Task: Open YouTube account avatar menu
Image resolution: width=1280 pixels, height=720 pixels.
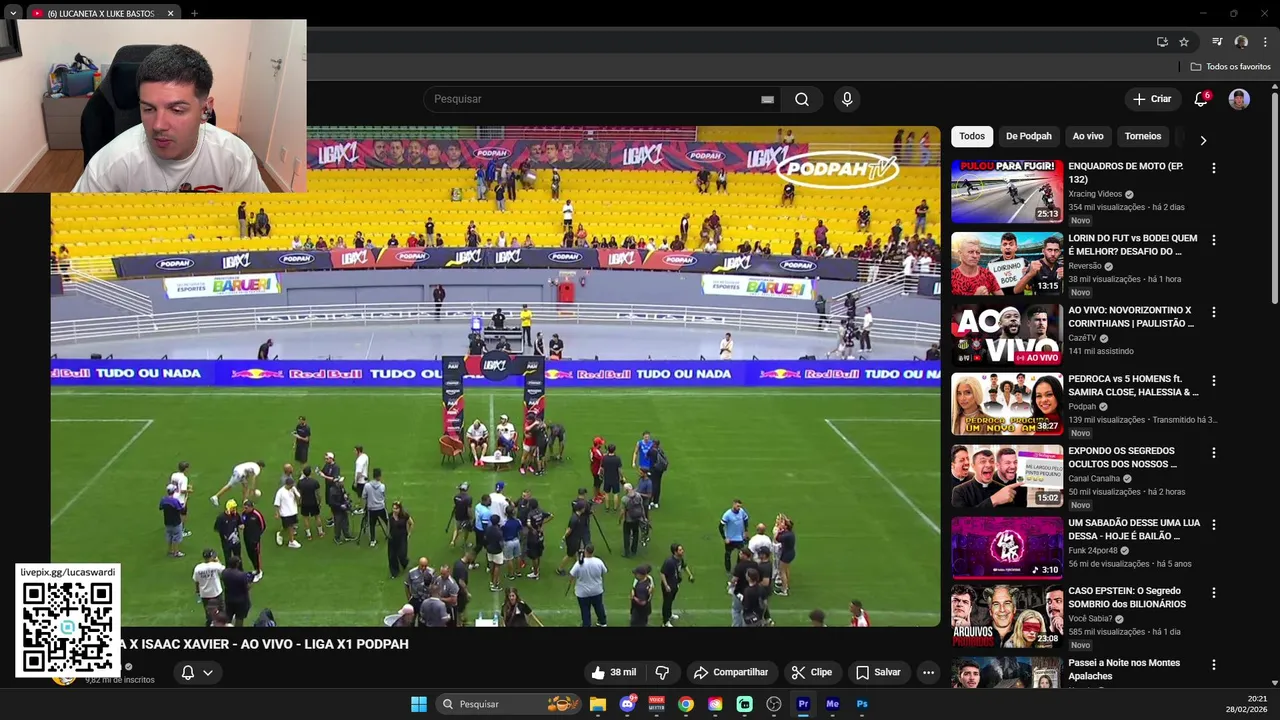Action: click(1239, 99)
